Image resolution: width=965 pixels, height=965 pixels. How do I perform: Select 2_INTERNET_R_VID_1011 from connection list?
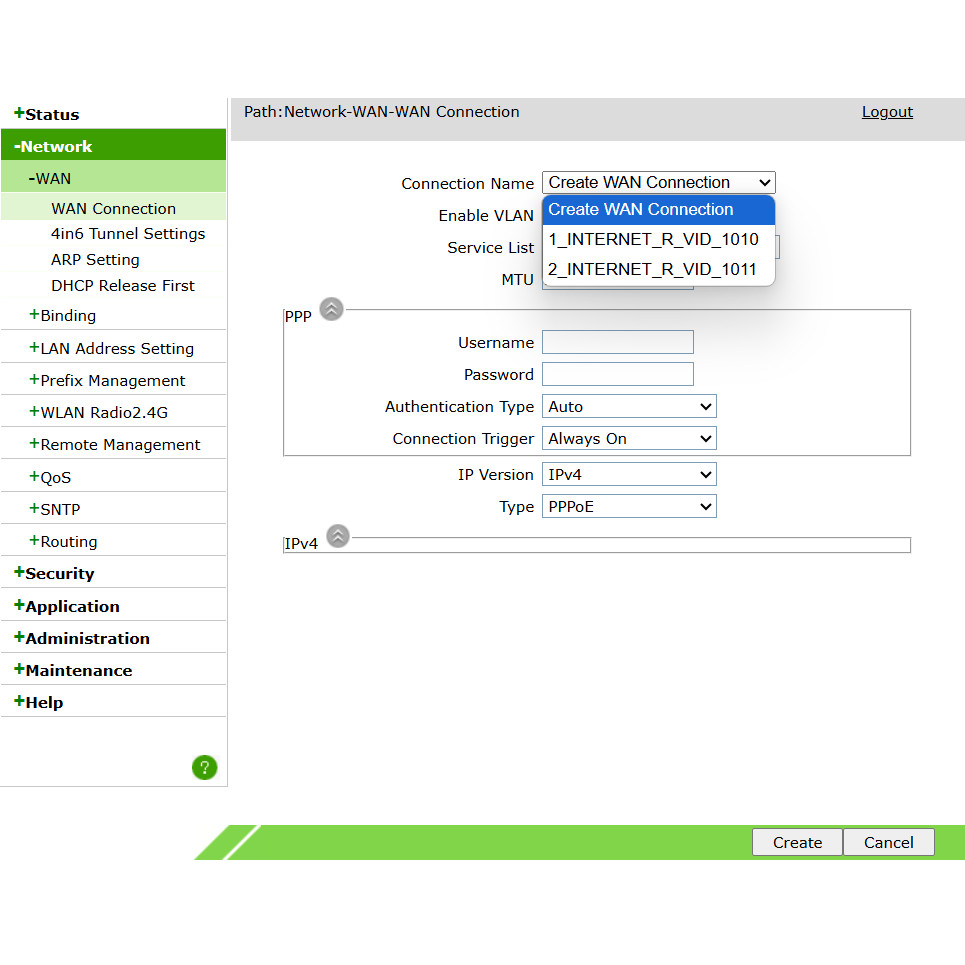653,270
